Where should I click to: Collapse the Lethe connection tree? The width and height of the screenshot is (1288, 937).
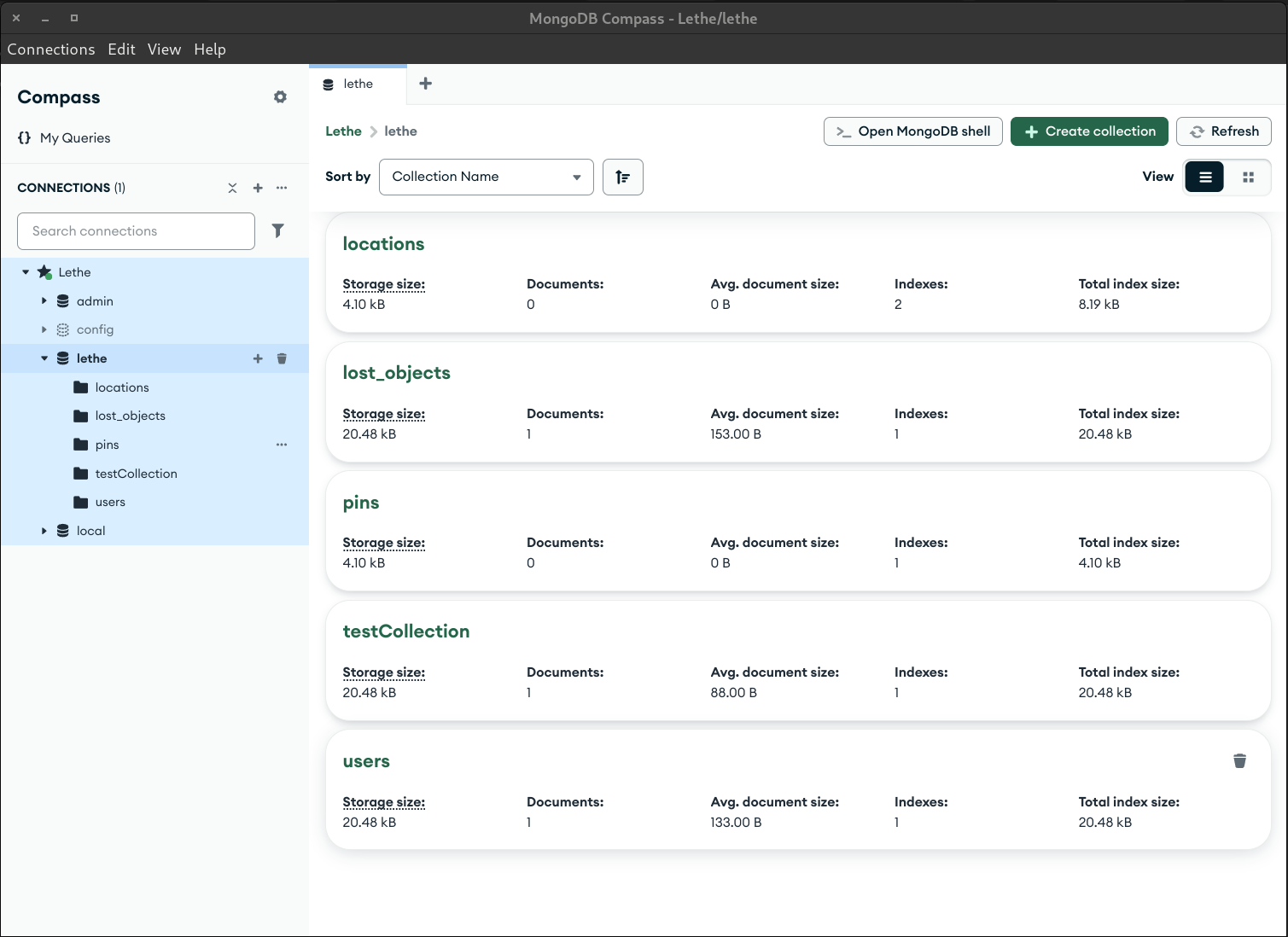point(26,272)
